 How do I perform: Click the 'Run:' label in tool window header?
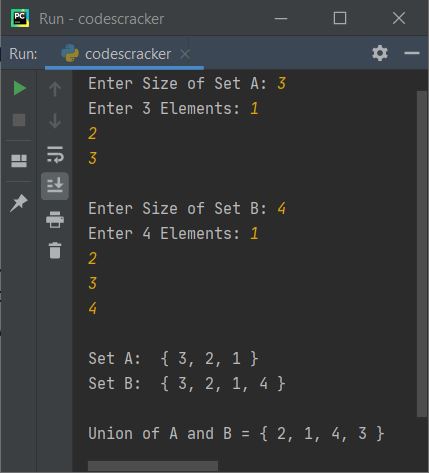(x=23, y=54)
